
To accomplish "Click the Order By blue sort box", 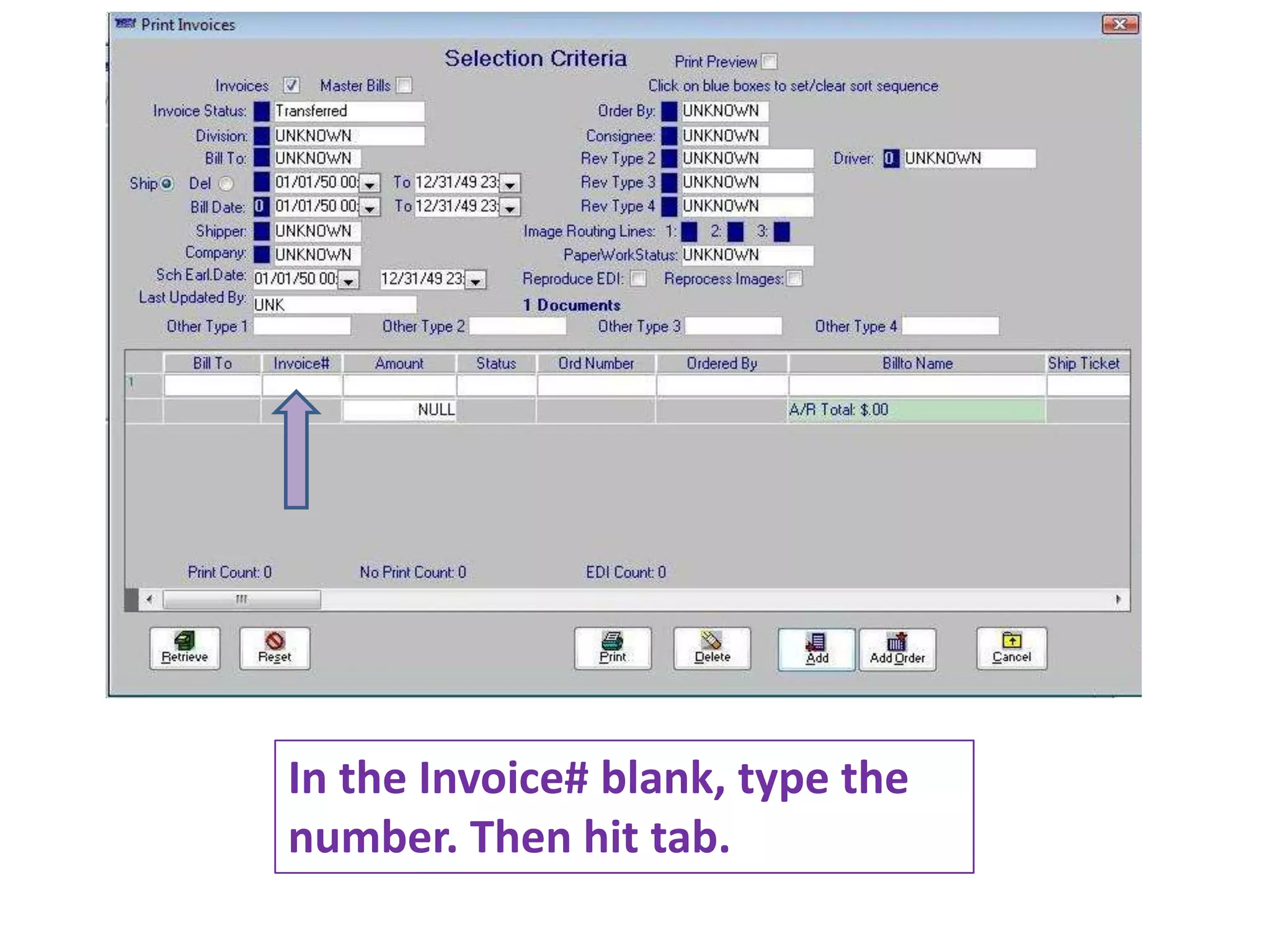I will click(669, 112).
